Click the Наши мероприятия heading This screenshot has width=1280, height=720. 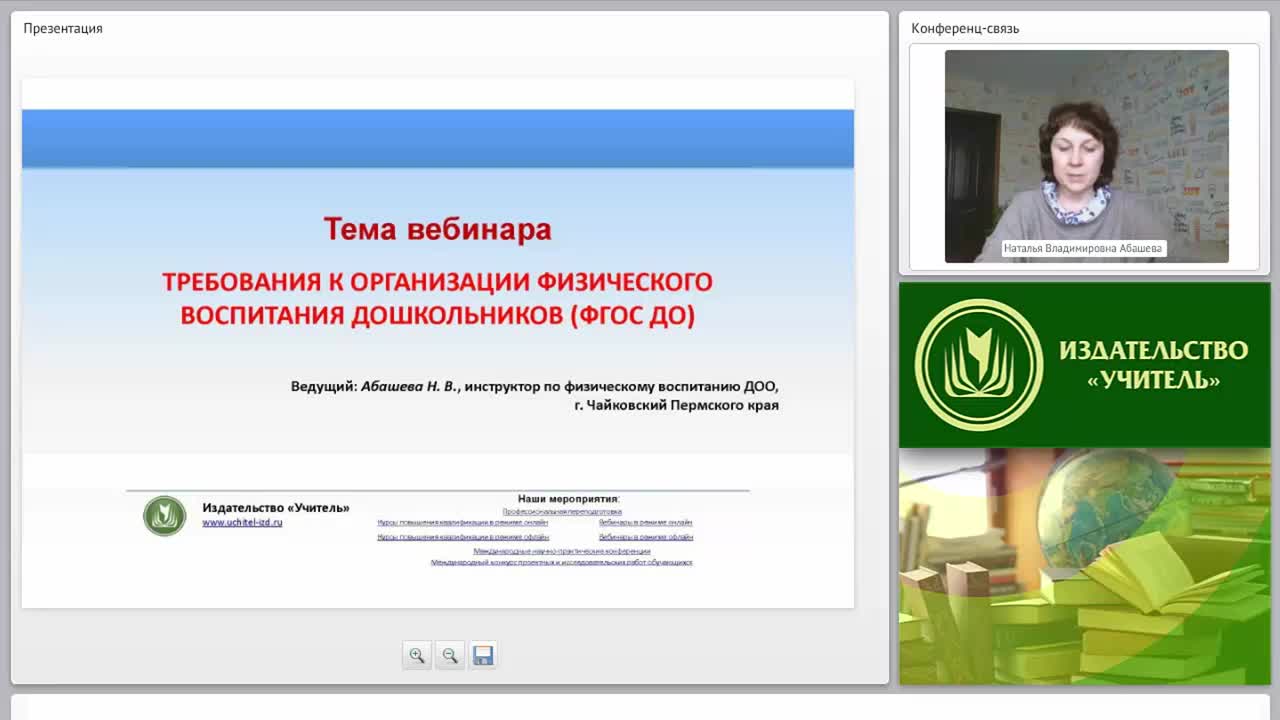(x=569, y=498)
